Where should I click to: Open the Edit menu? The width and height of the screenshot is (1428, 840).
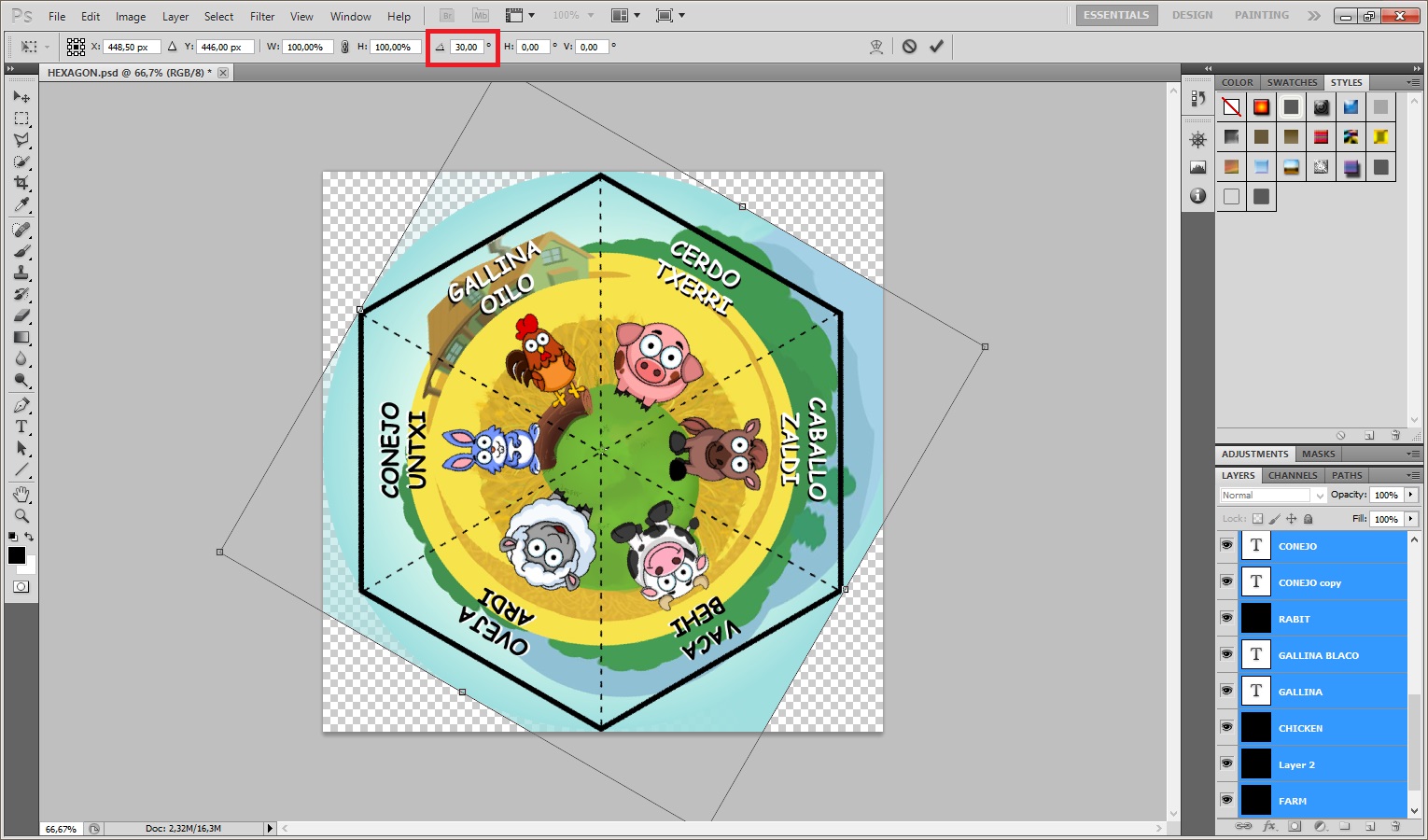coord(91,16)
